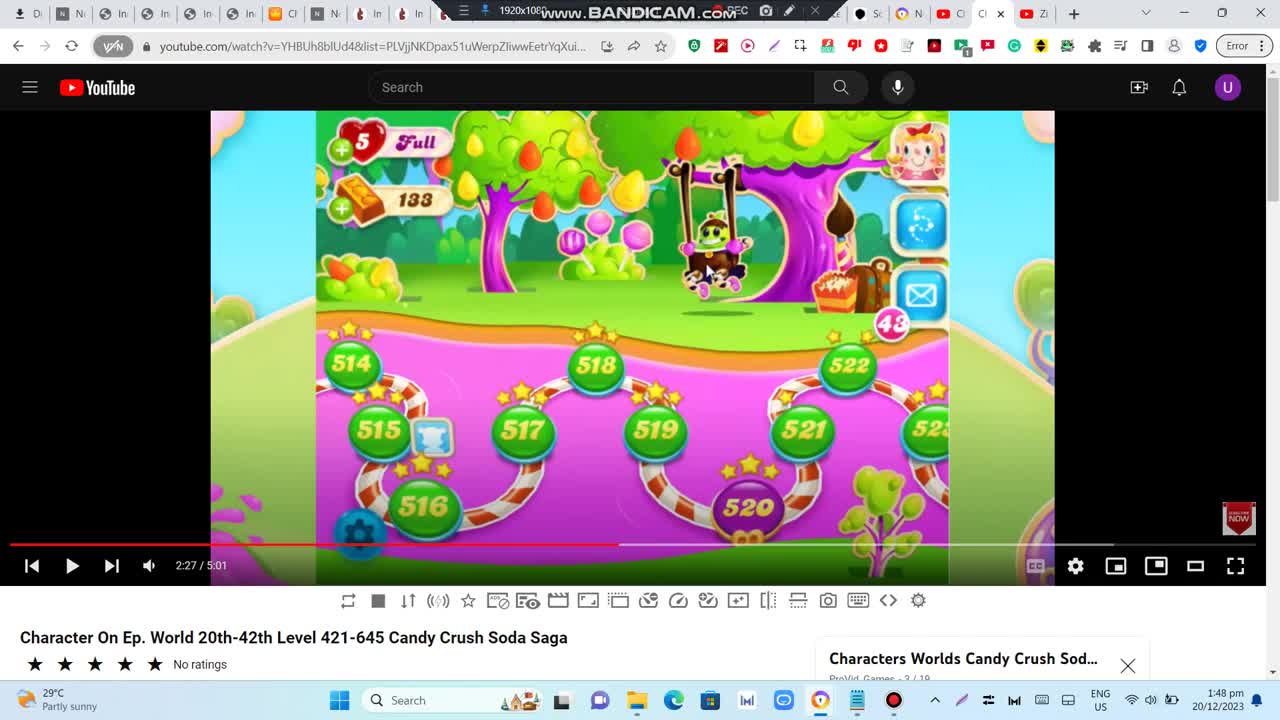Image resolution: width=1280 pixels, height=720 pixels.
Task: Enable picture-in-picture window button
Action: pyautogui.click(x=1156, y=566)
